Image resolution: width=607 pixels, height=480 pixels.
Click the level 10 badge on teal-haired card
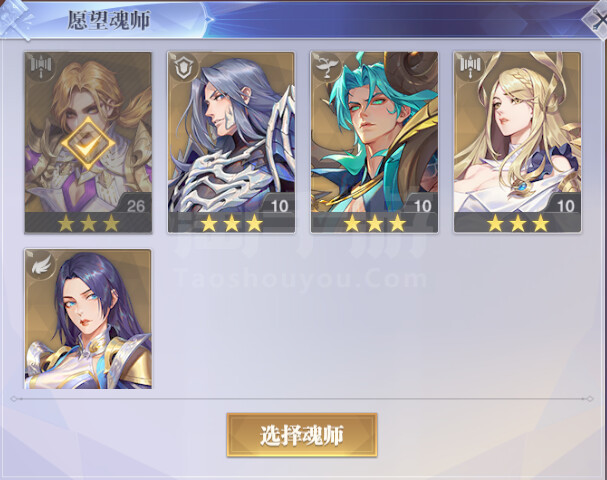[x=423, y=206]
